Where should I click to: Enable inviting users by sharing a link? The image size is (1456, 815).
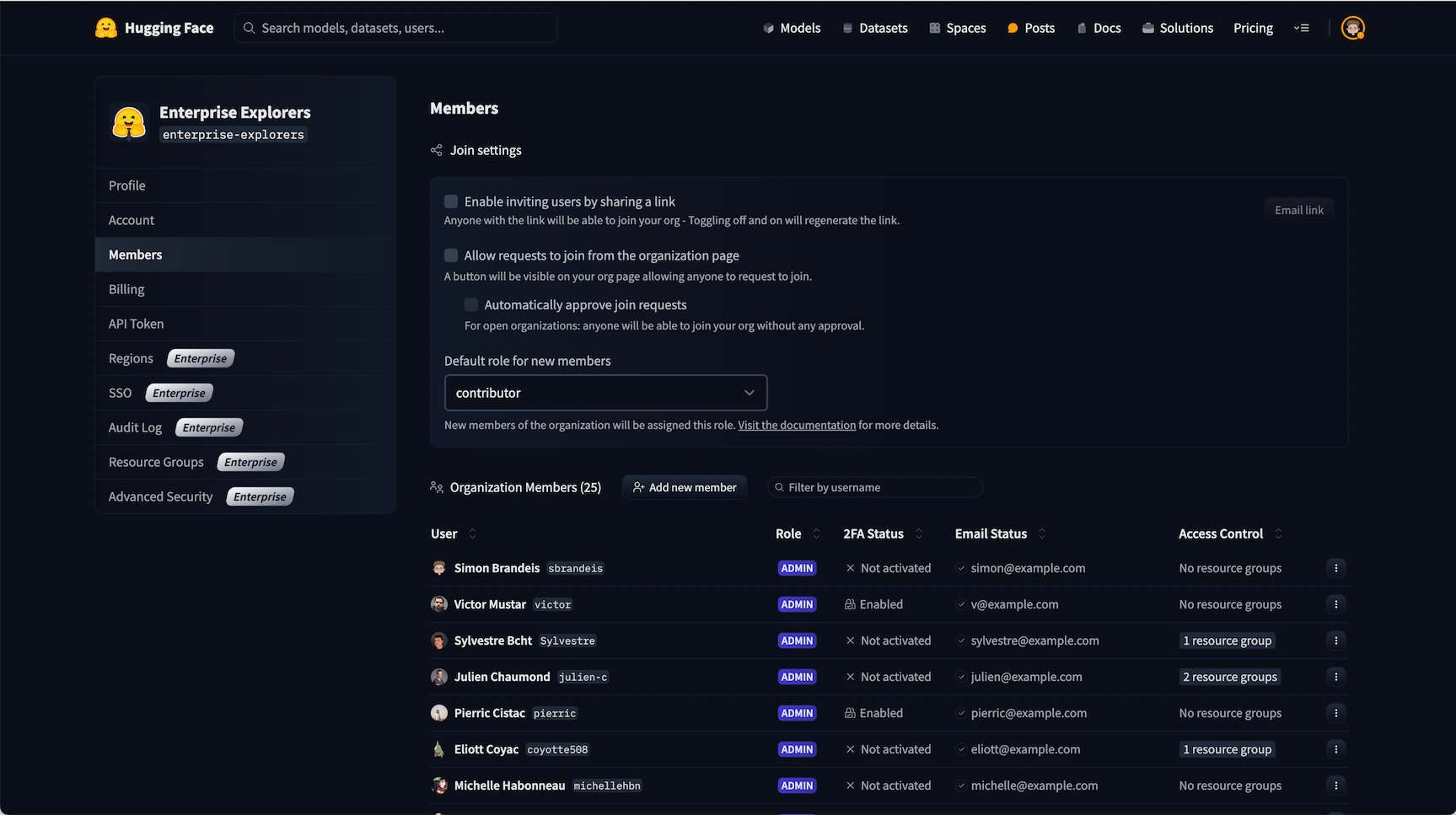(x=451, y=201)
